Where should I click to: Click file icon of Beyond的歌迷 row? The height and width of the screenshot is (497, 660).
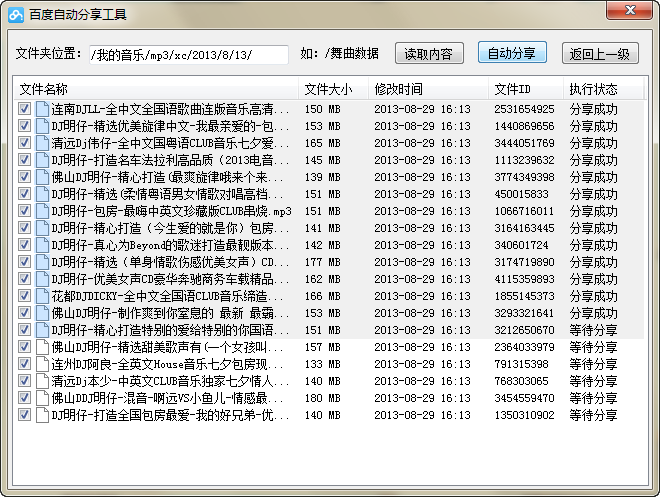pyautogui.click(x=42, y=245)
